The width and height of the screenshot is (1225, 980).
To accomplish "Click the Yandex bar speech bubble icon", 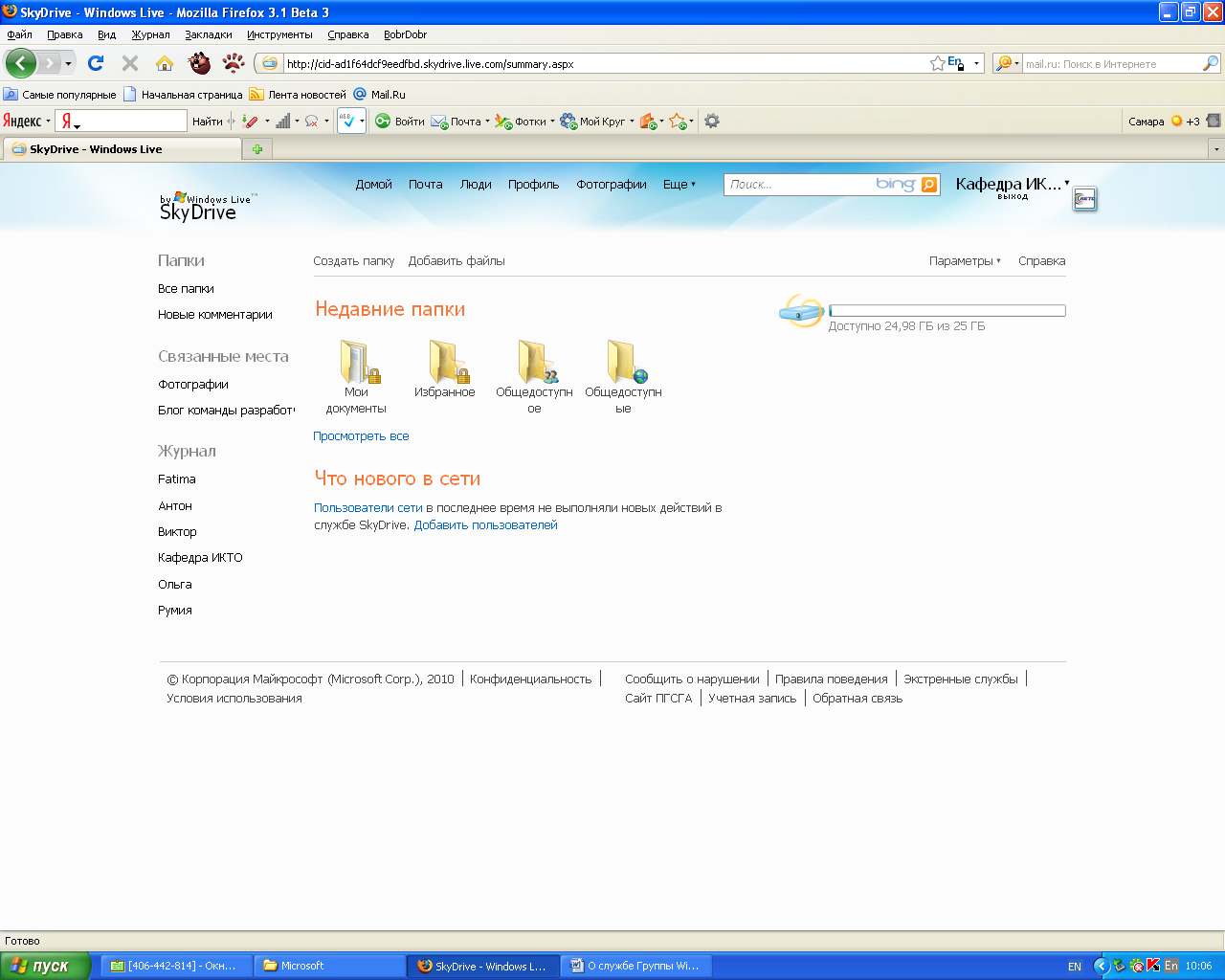I will pyautogui.click(x=311, y=122).
